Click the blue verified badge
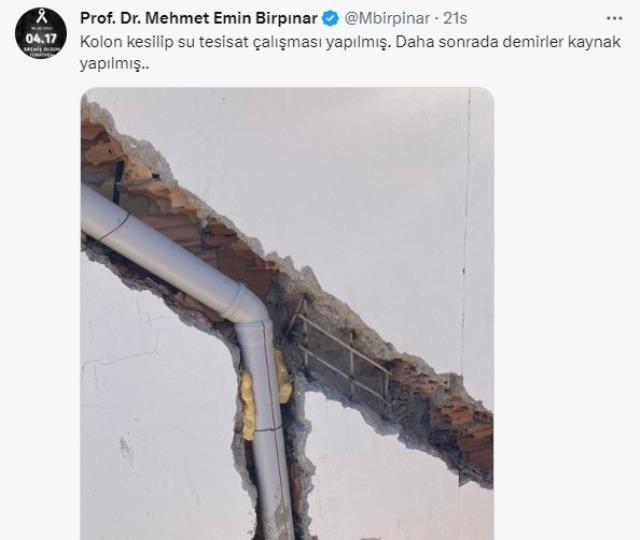Image resolution: width=640 pixels, height=540 pixels. pos(331,18)
